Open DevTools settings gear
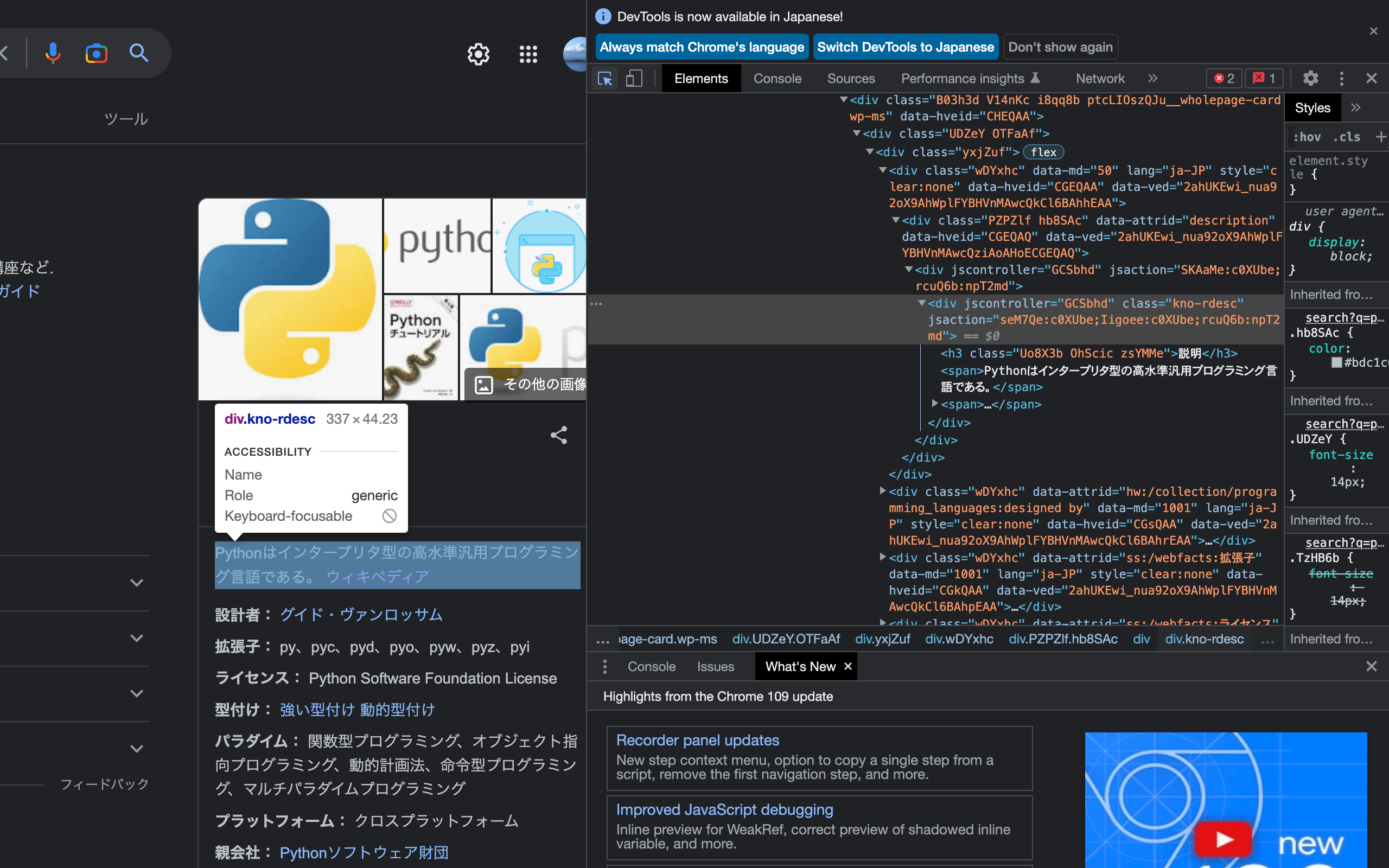 point(1311,78)
